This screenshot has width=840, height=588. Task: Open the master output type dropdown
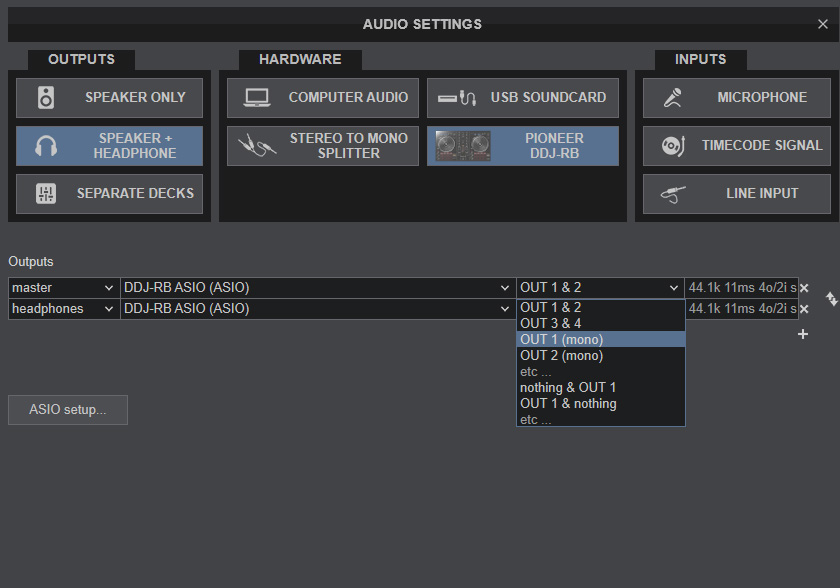[x=64, y=288]
